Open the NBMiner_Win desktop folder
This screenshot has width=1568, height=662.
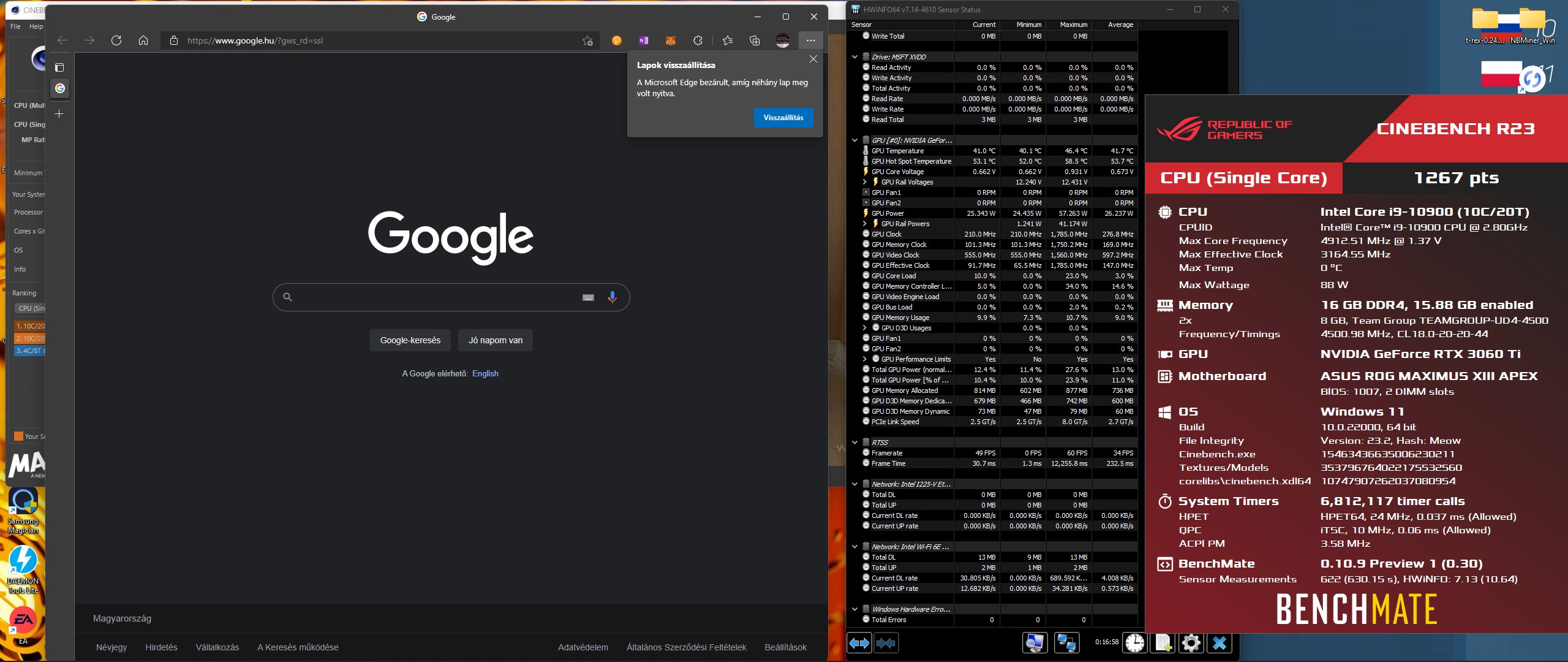pyautogui.click(x=1532, y=26)
